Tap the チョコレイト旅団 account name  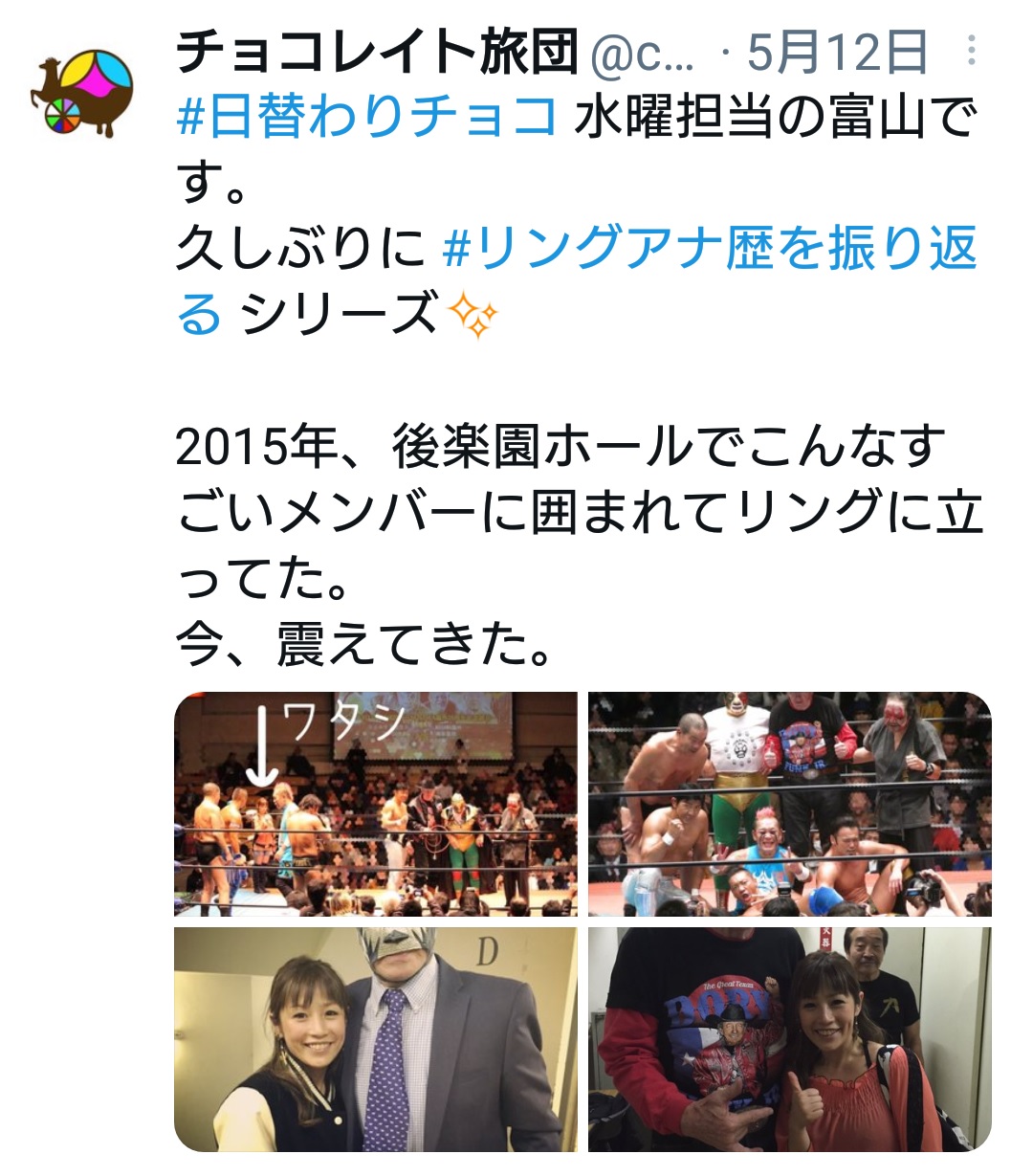coord(379,53)
